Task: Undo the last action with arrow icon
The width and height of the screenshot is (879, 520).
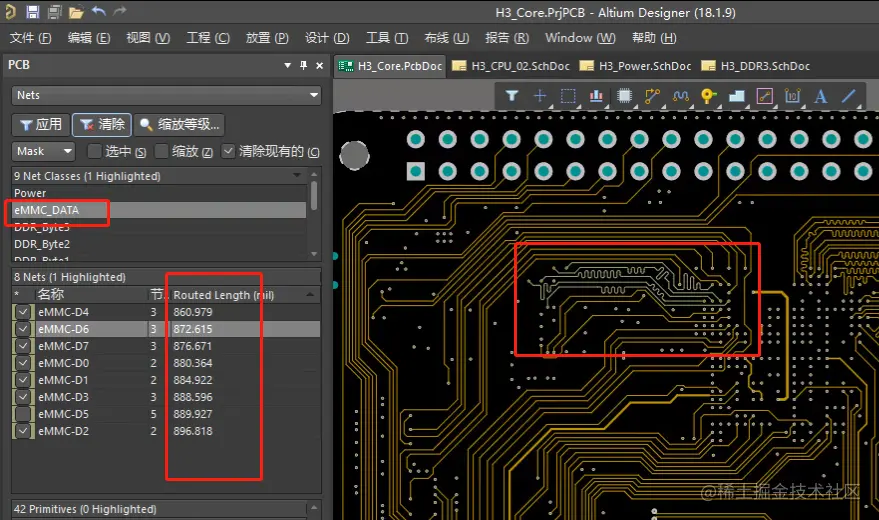Action: [99, 11]
